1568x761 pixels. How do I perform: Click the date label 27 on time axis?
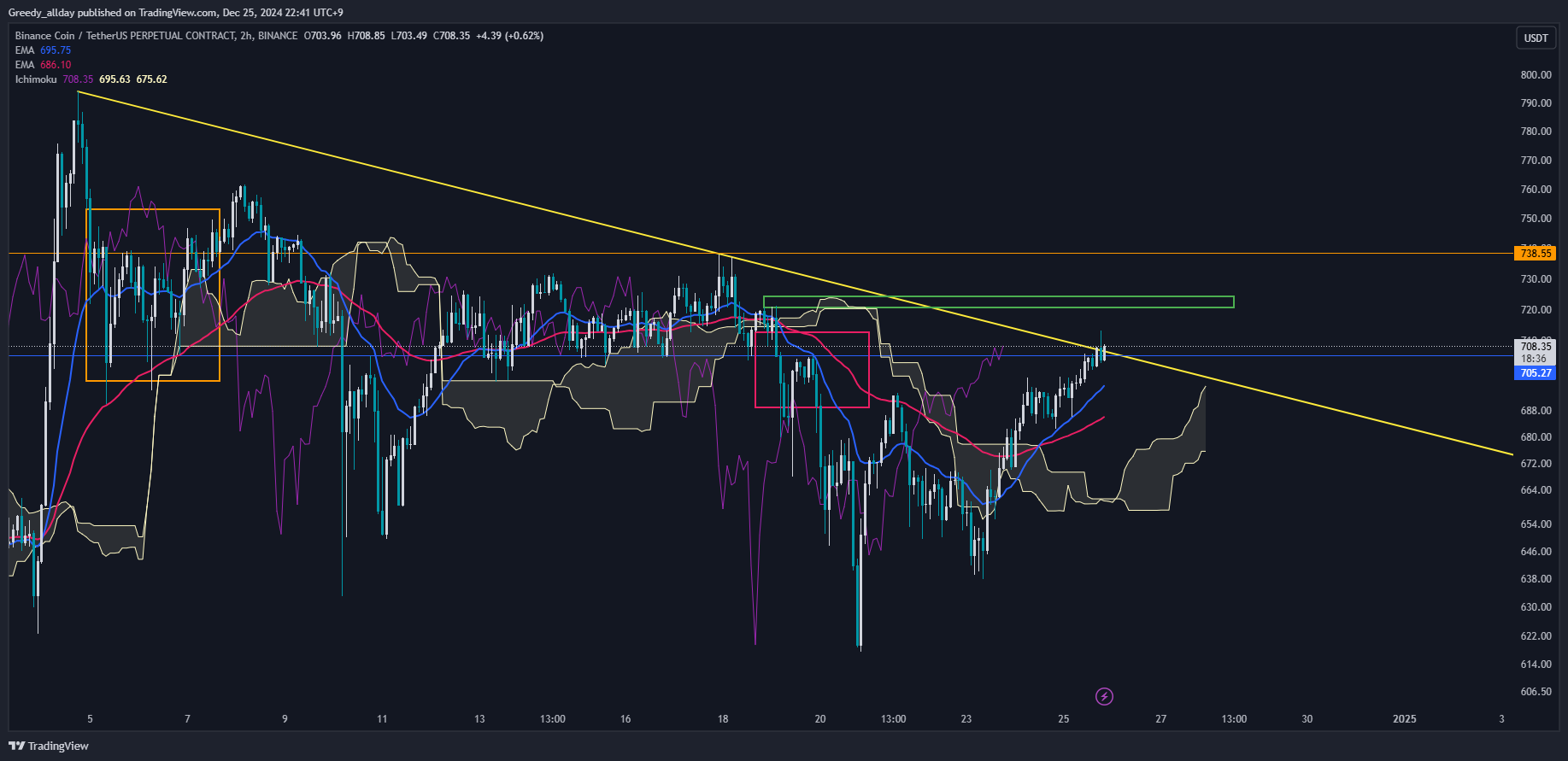[1161, 719]
